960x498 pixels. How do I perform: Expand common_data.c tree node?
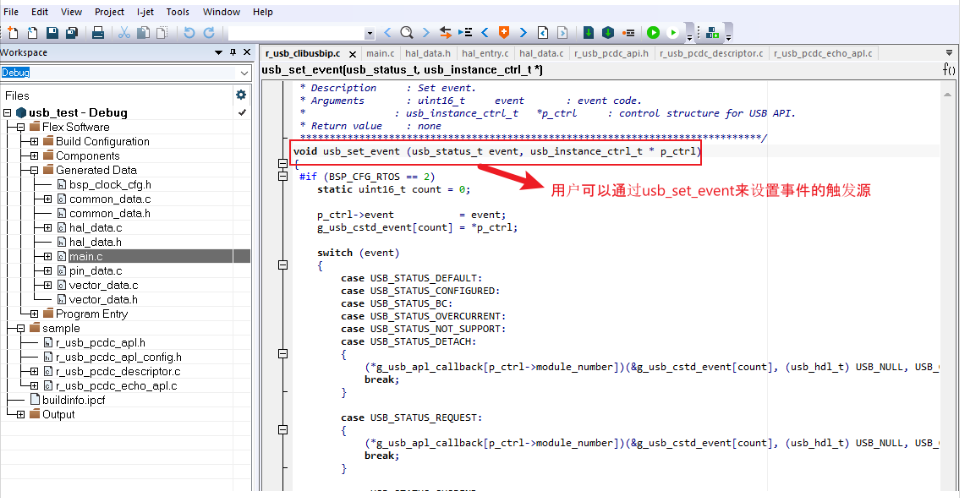coord(48,199)
